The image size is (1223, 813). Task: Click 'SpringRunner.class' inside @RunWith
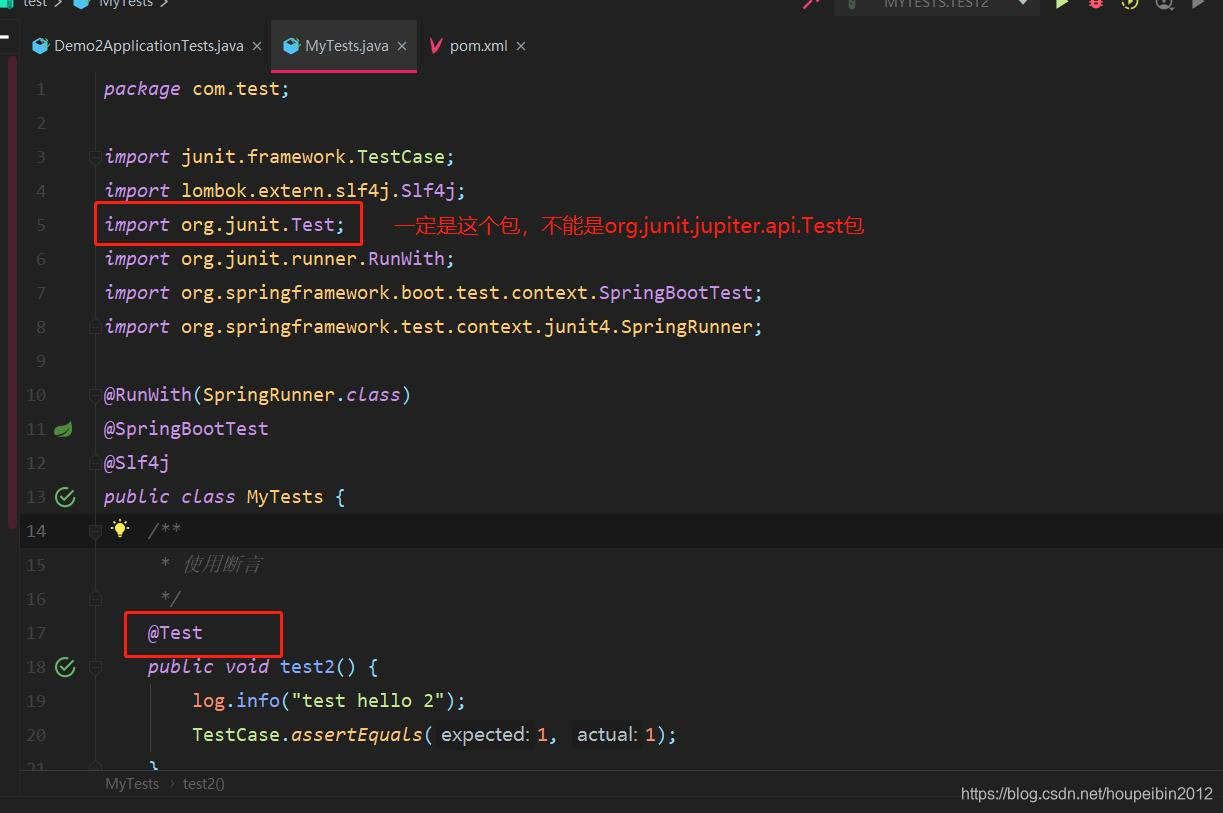click(301, 395)
